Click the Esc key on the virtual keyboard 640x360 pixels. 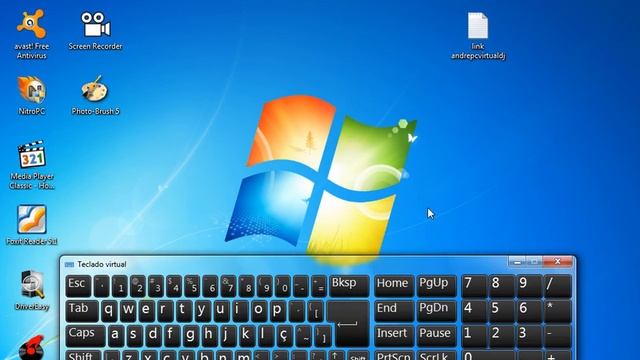78,285
